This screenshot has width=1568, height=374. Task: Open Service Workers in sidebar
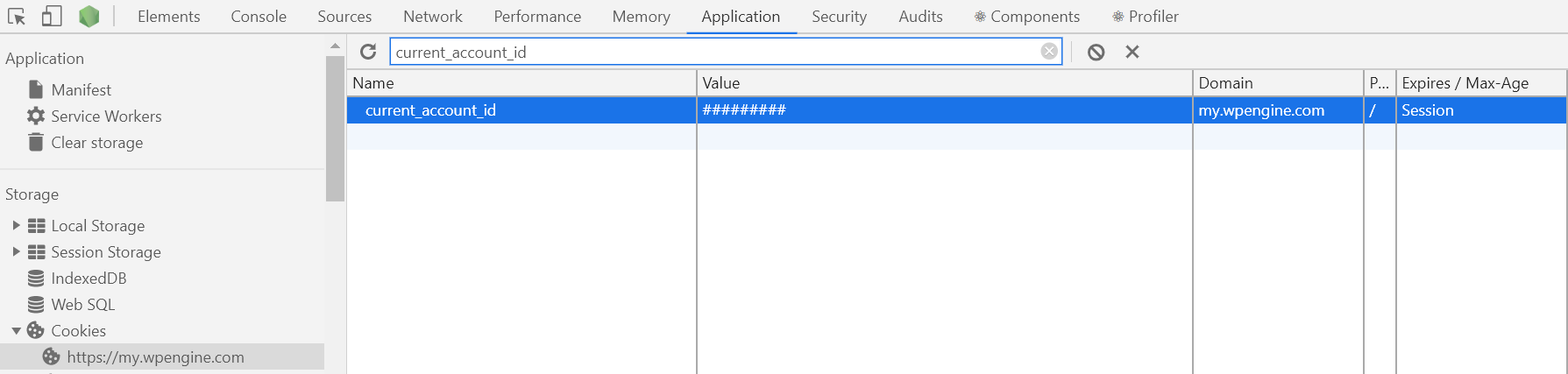click(x=106, y=116)
